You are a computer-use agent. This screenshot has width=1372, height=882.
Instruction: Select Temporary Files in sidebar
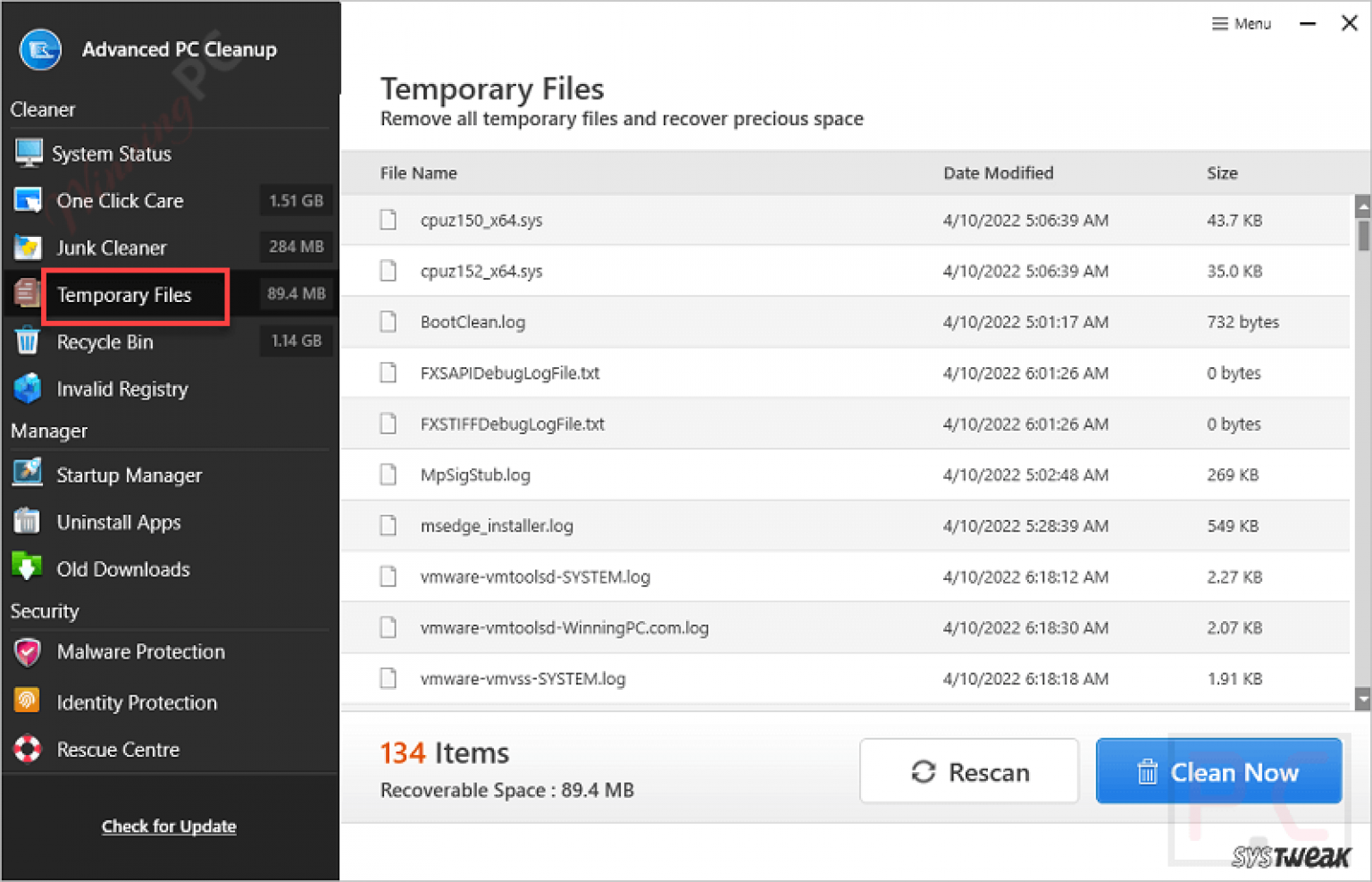coord(124,295)
